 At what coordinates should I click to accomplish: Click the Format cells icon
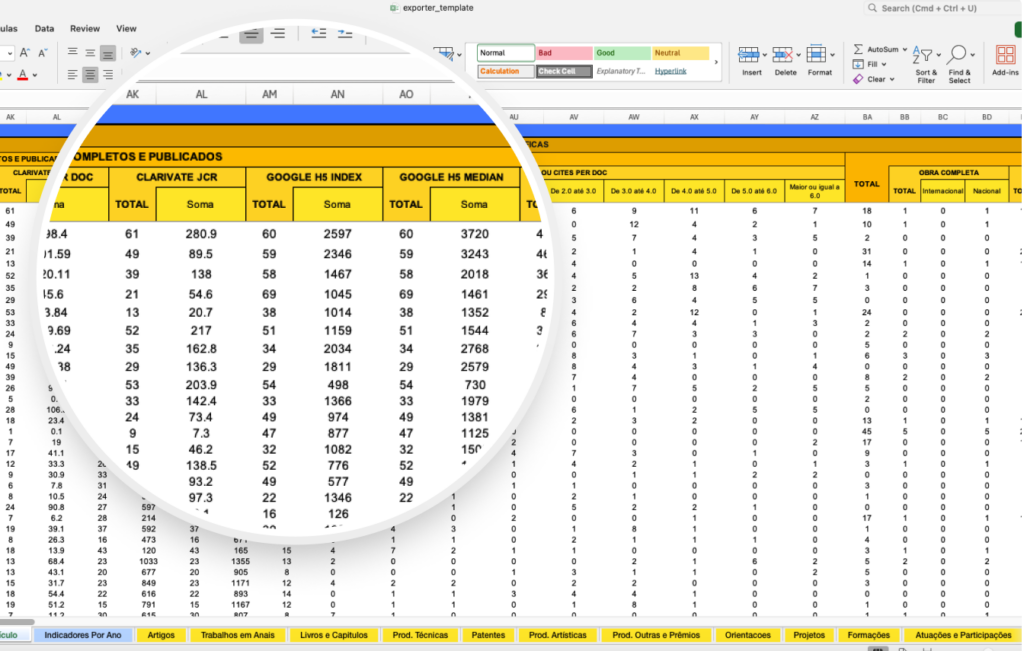[816, 54]
